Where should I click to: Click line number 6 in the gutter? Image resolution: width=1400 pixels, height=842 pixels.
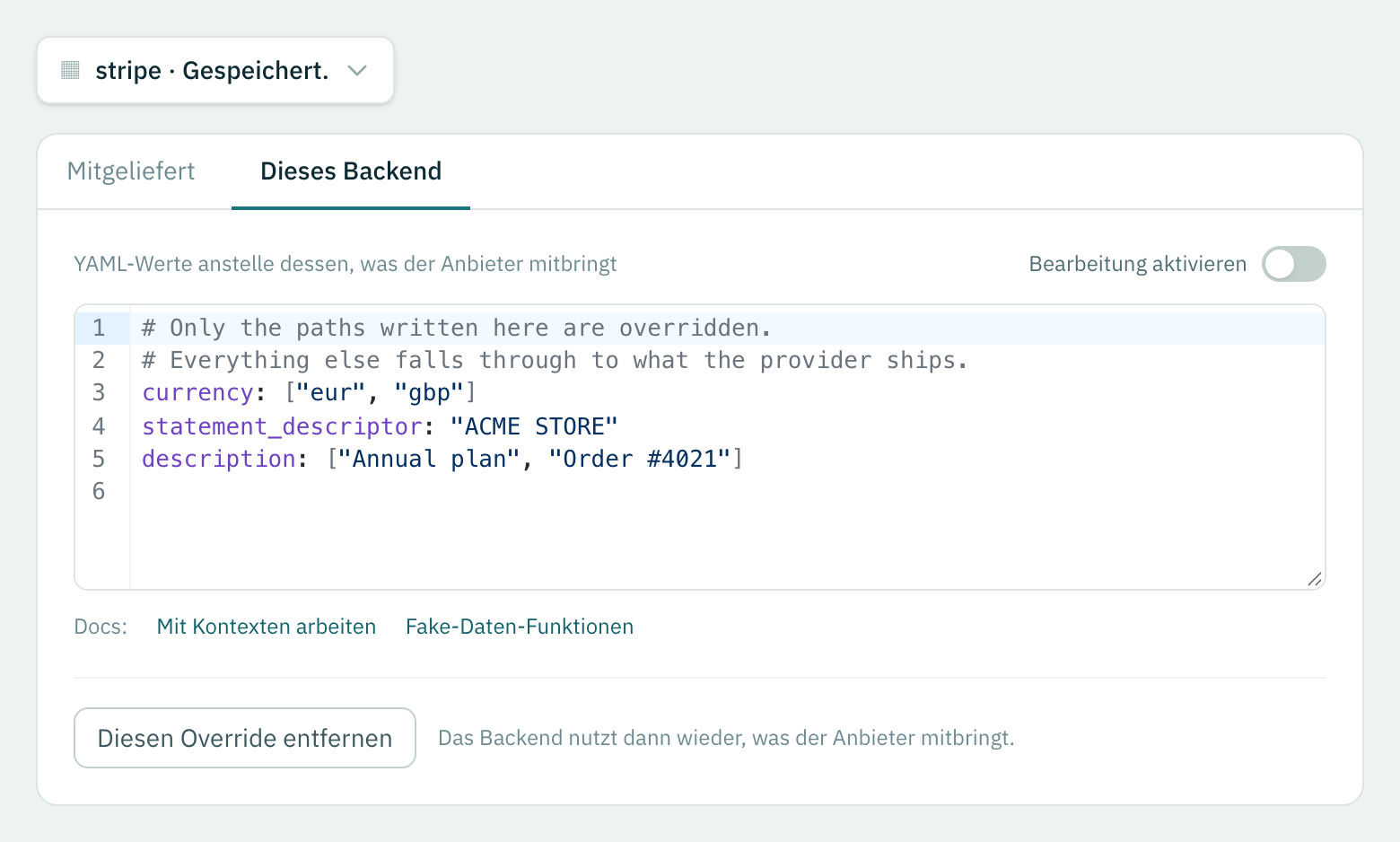point(99,491)
